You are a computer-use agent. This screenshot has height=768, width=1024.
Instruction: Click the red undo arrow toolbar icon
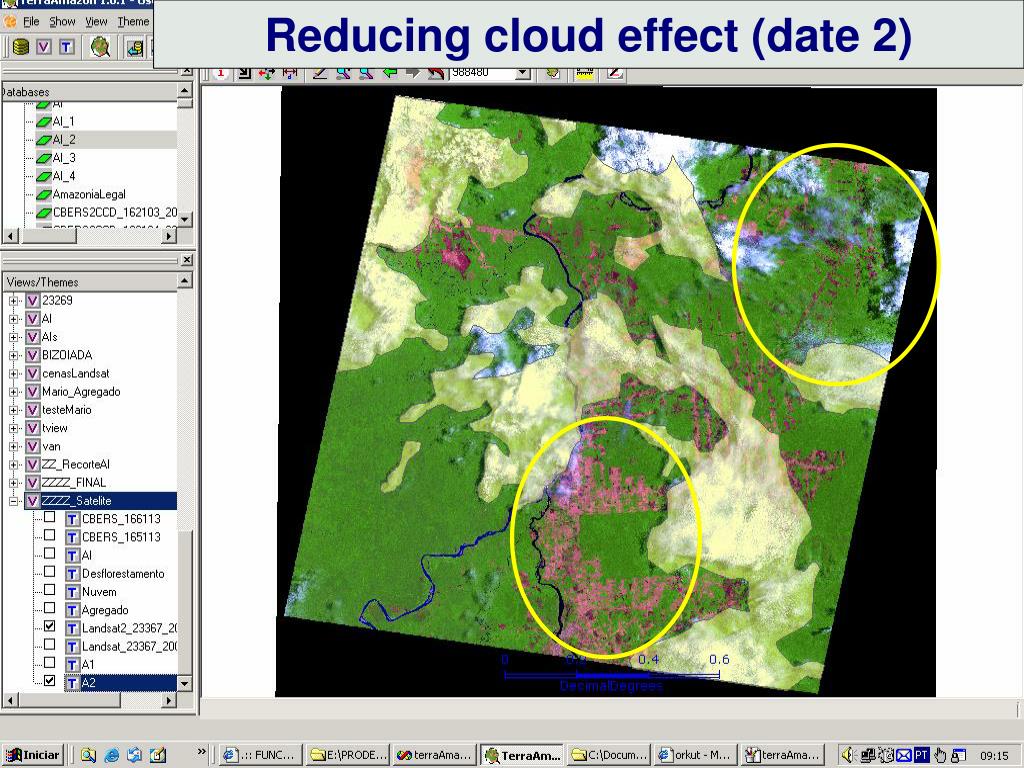[x=436, y=73]
